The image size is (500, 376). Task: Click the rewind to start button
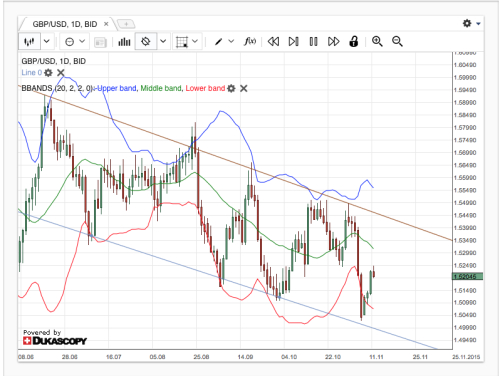coord(273,42)
